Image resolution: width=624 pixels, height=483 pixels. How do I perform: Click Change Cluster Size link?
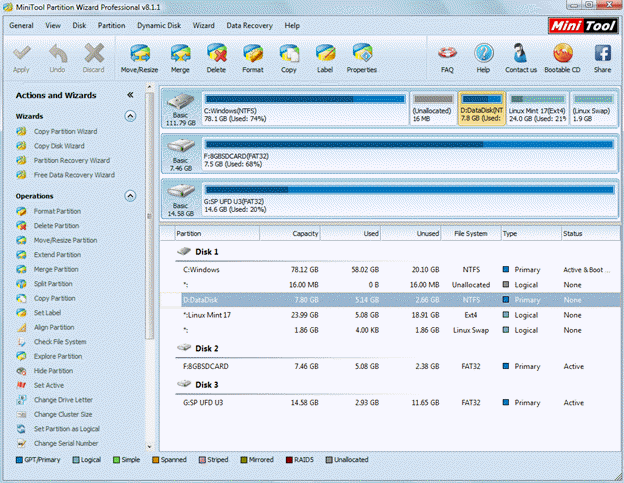[63, 415]
